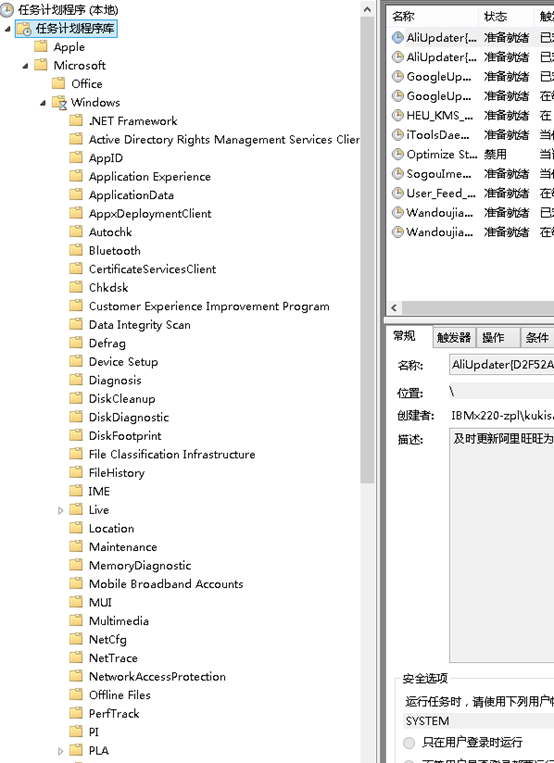The height and width of the screenshot is (763, 554).
Task: Select Customer Experience Improvement Program folder
Action: tap(209, 306)
